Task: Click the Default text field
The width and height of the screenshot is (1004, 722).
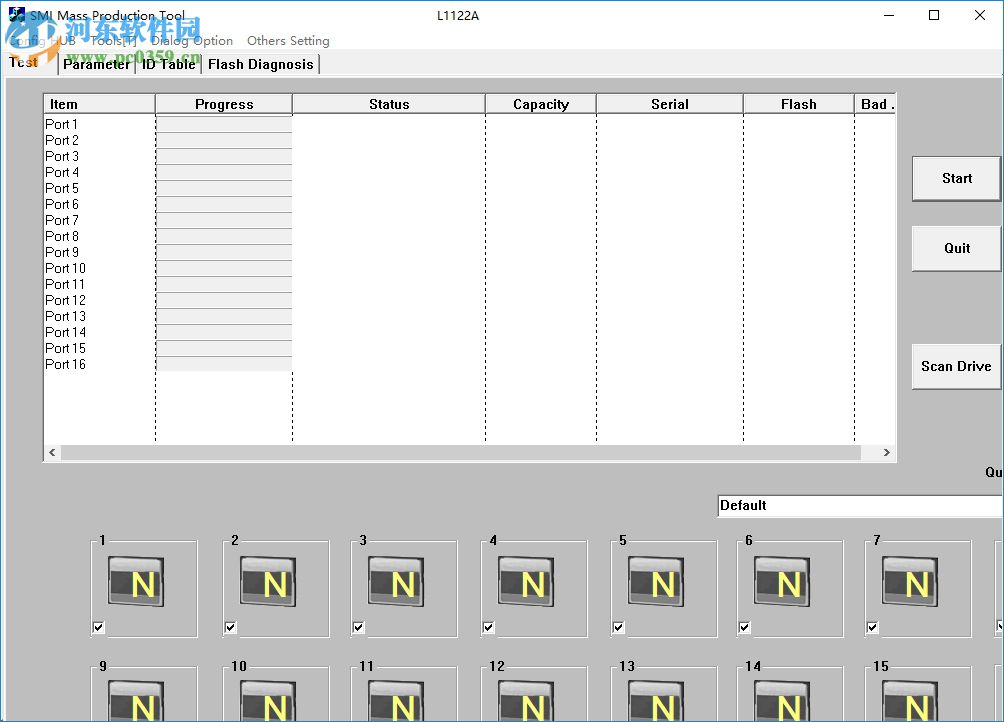Action: click(x=861, y=505)
